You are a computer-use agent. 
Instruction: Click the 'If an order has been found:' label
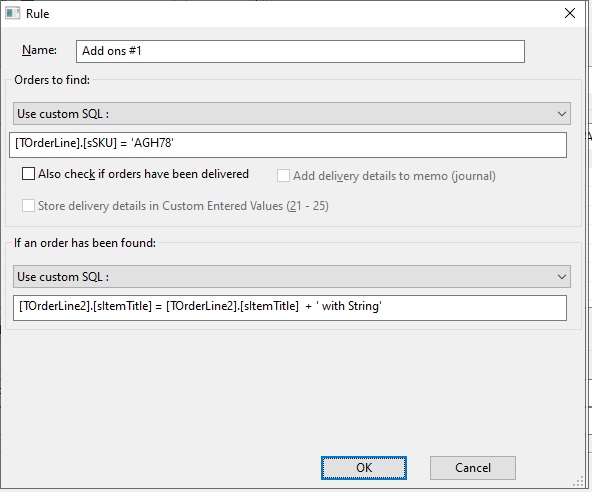pyautogui.click(x=85, y=242)
